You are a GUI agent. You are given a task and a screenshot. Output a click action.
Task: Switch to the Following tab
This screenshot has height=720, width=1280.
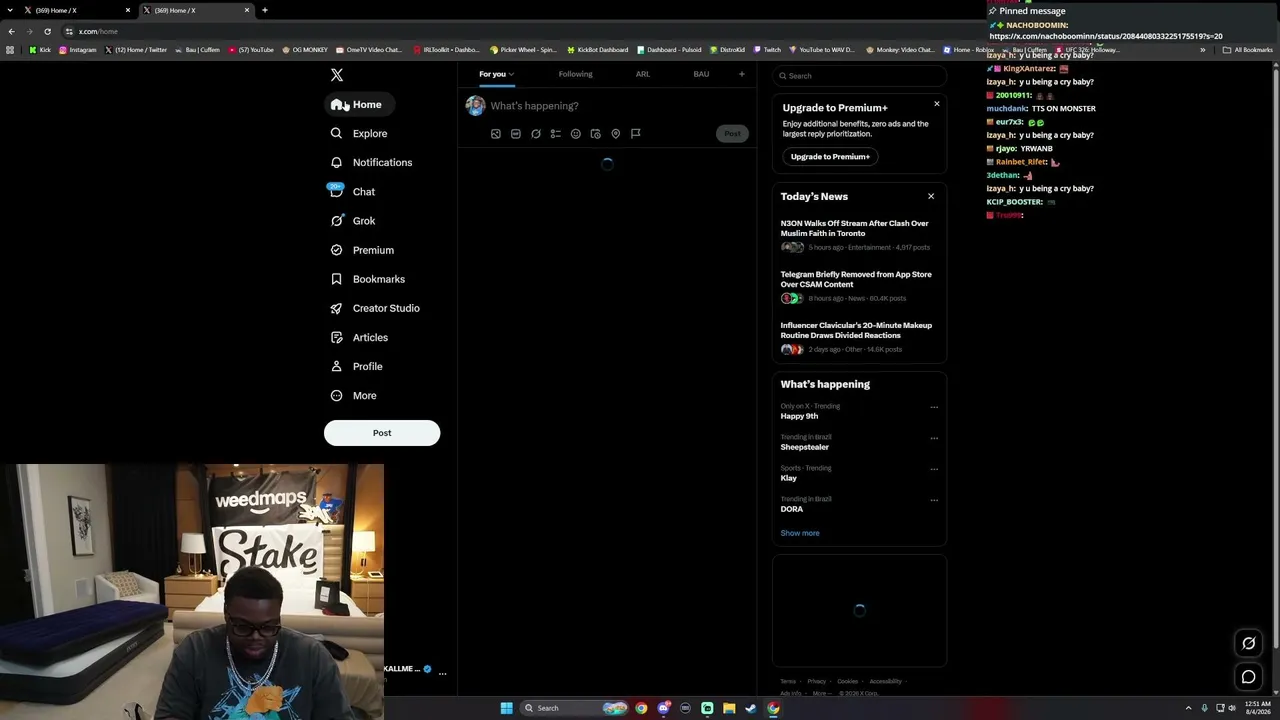(x=575, y=74)
